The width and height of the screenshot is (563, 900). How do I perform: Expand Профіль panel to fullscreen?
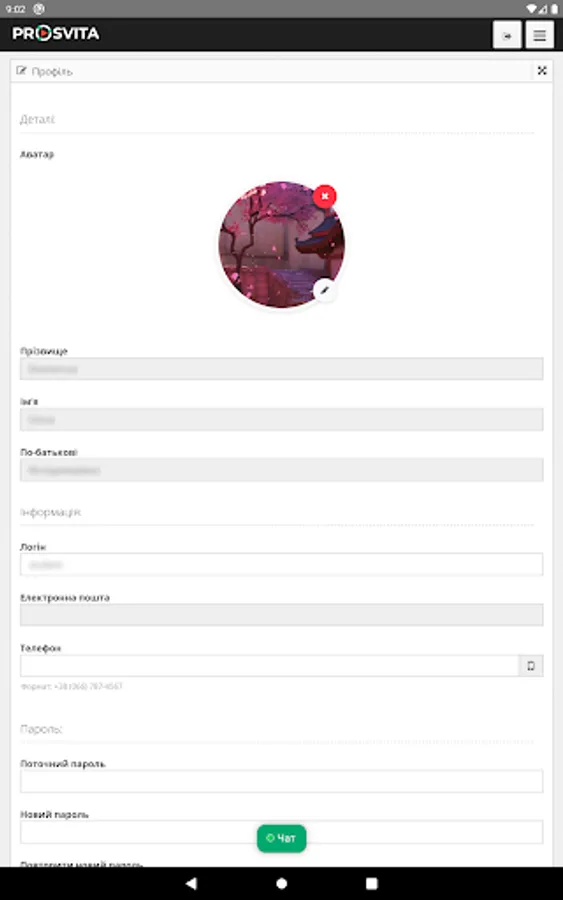tap(542, 71)
